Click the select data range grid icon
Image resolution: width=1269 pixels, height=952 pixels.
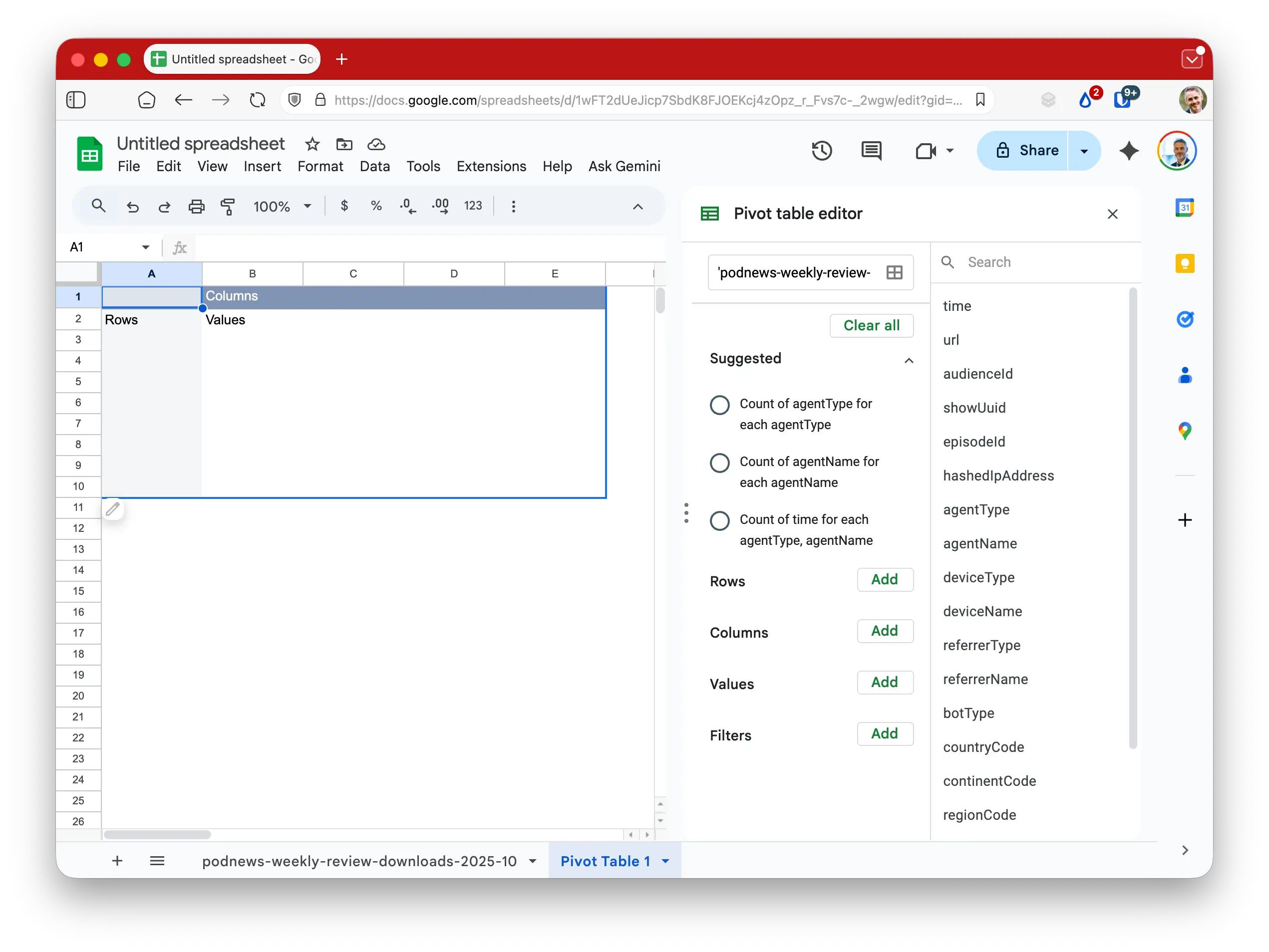[x=894, y=272]
